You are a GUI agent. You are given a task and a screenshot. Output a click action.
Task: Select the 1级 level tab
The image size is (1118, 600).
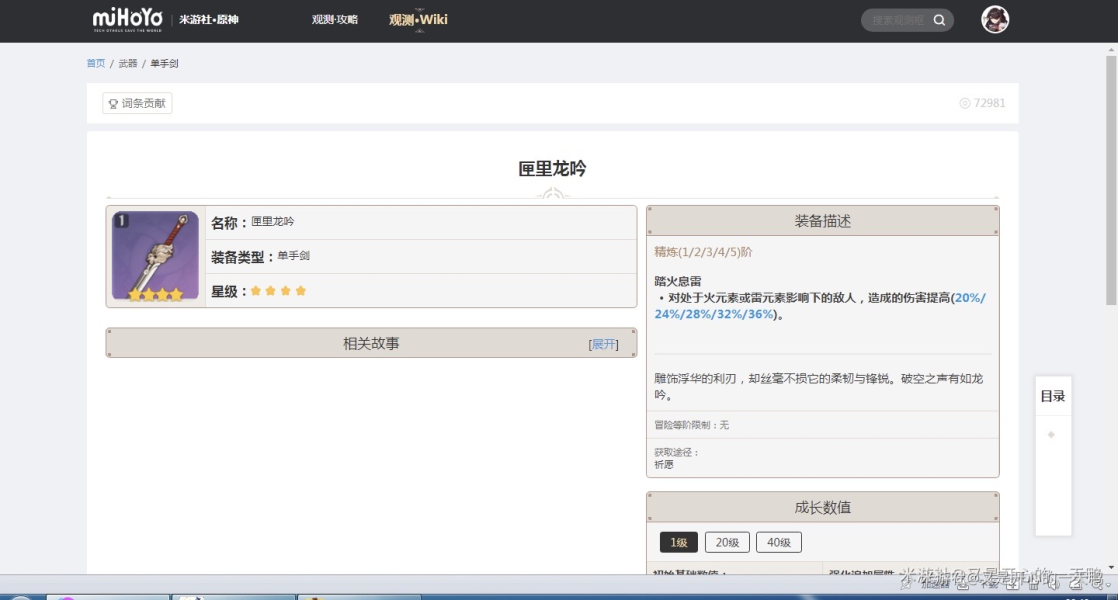(x=678, y=542)
